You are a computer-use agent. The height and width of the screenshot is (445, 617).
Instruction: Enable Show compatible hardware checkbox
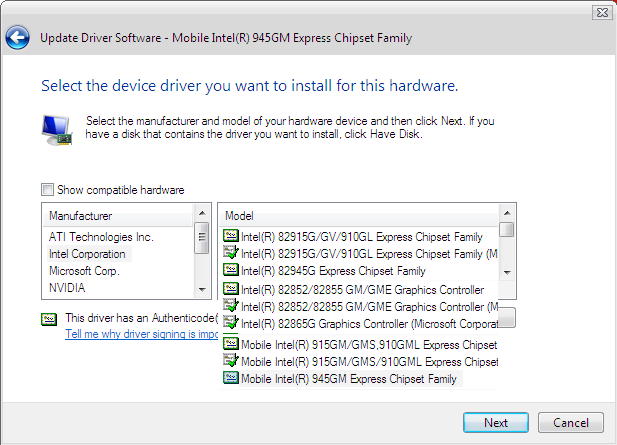pyautogui.click(x=47, y=190)
